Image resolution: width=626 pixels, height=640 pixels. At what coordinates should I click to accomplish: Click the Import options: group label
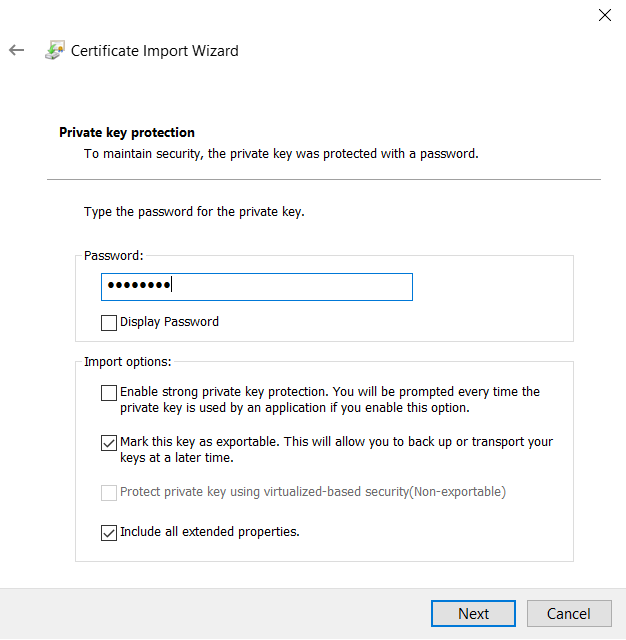coord(128,362)
